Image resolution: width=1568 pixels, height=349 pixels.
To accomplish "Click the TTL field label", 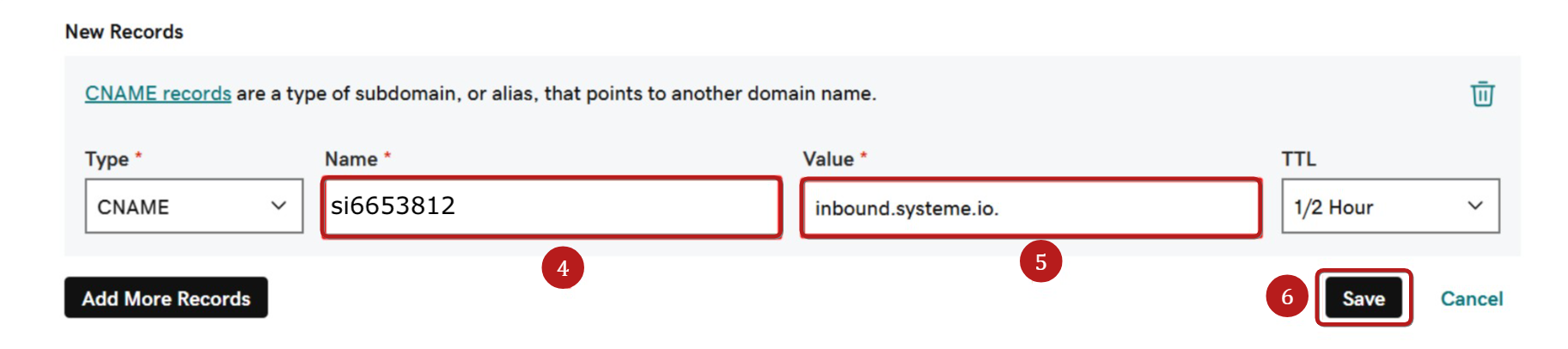I will pos(1299,159).
